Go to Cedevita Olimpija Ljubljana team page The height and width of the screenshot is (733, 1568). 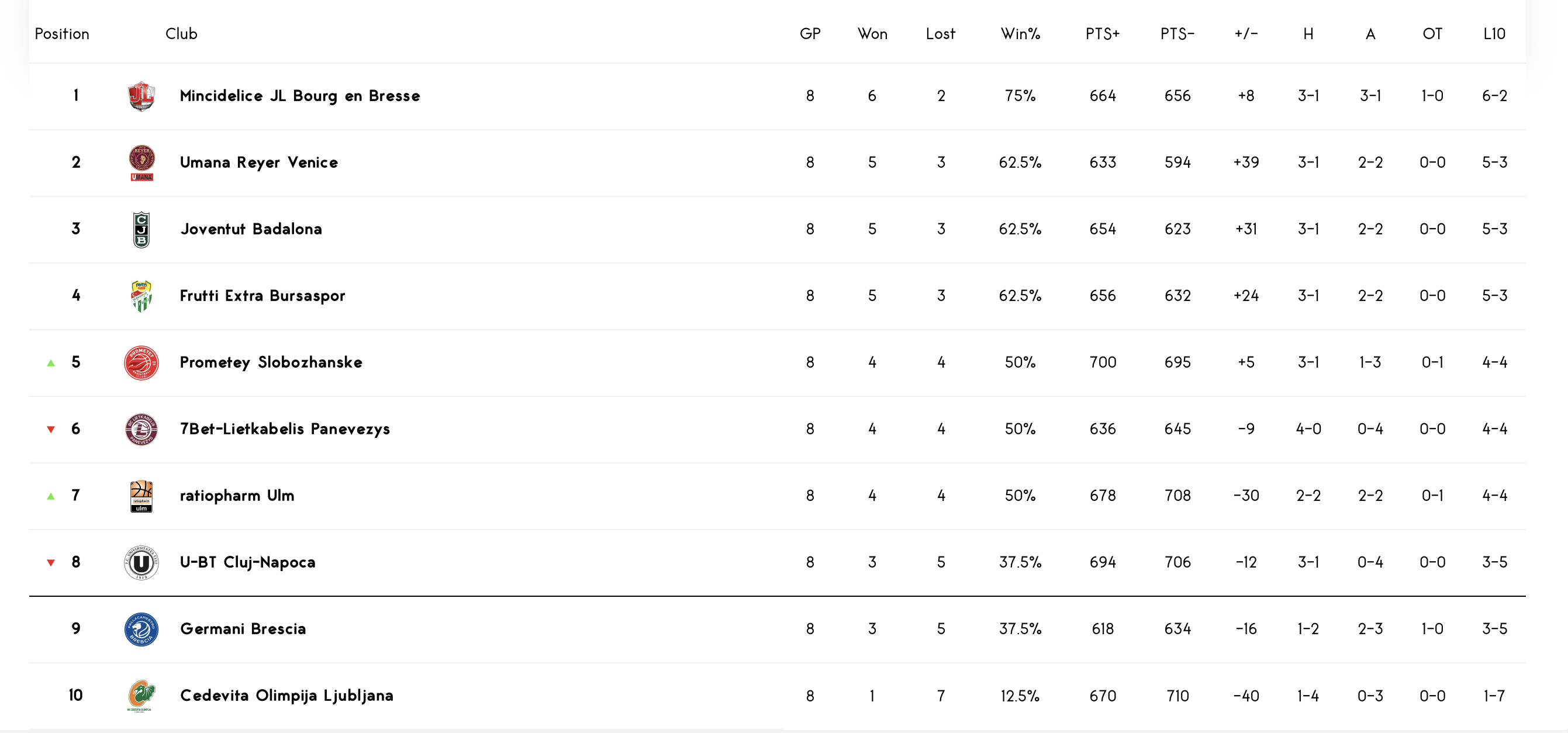click(x=286, y=696)
